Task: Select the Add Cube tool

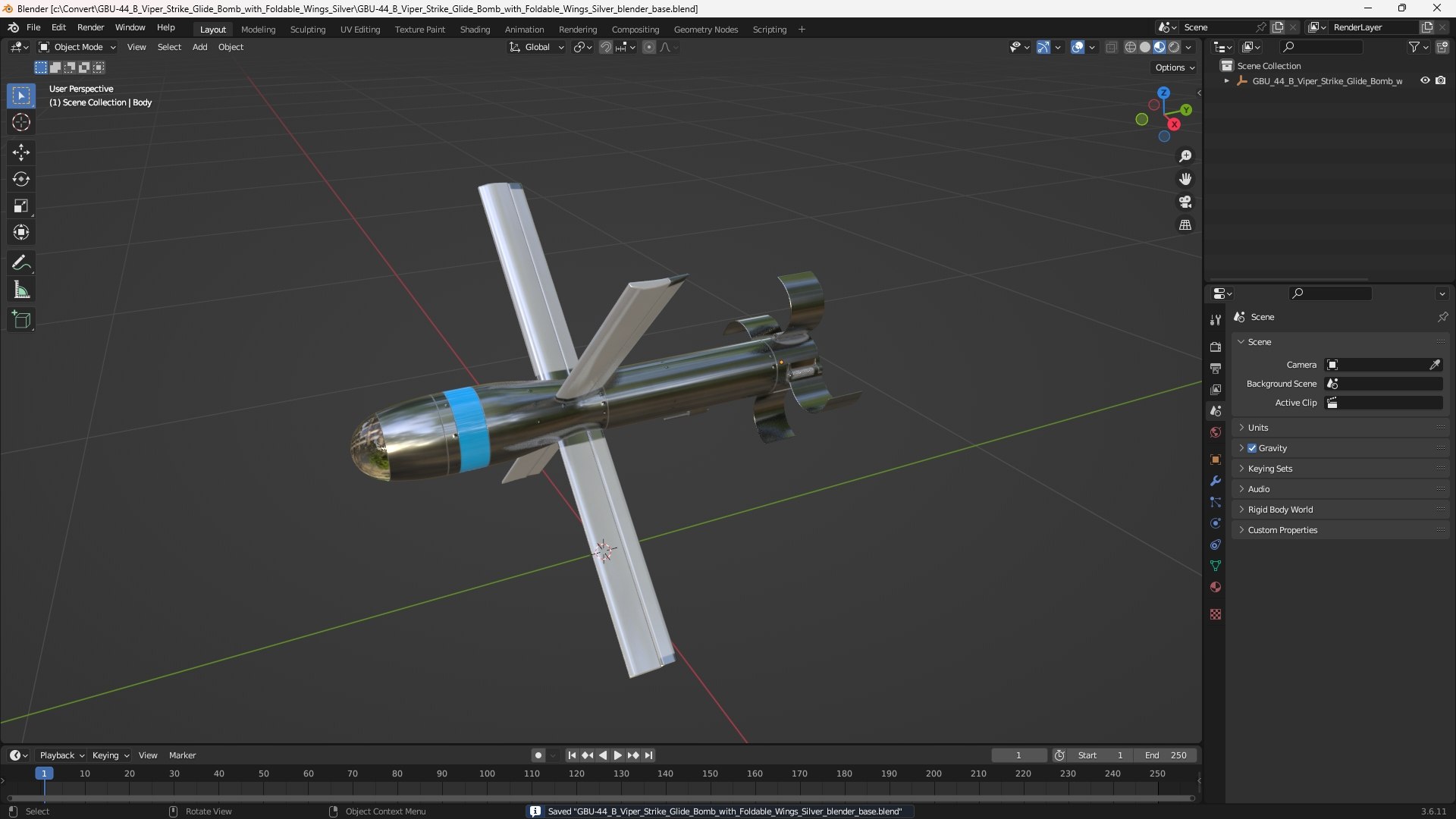Action: coord(21,320)
